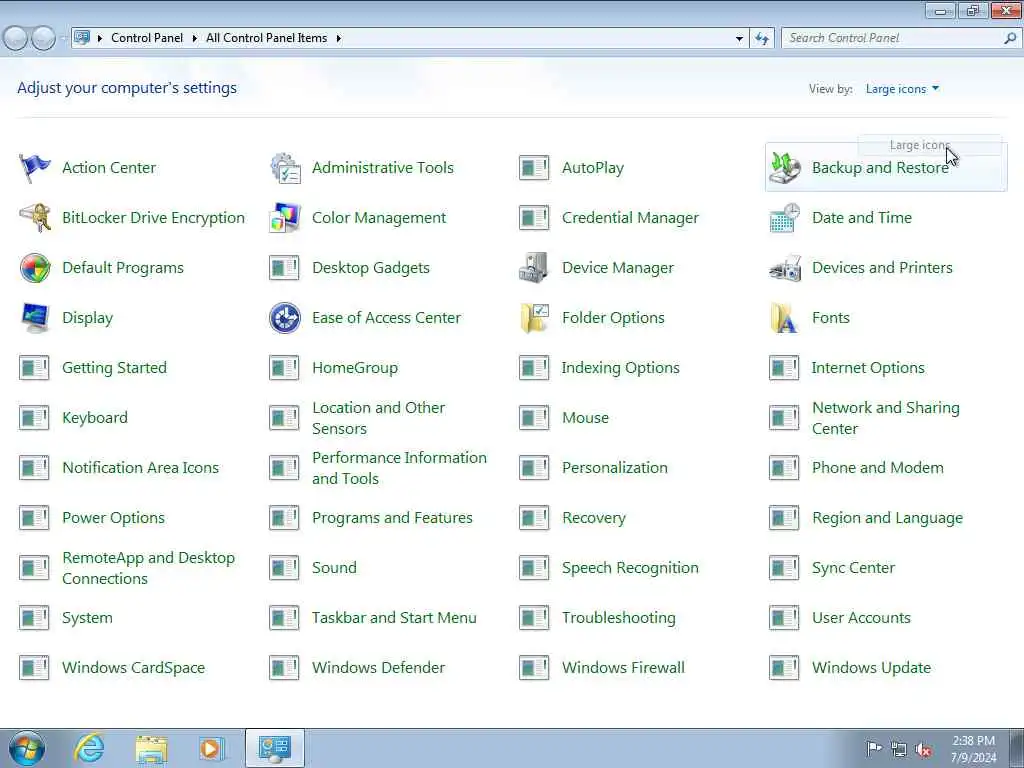Open the View by Large icons dropdown
The height and width of the screenshot is (768, 1024).
point(902,89)
